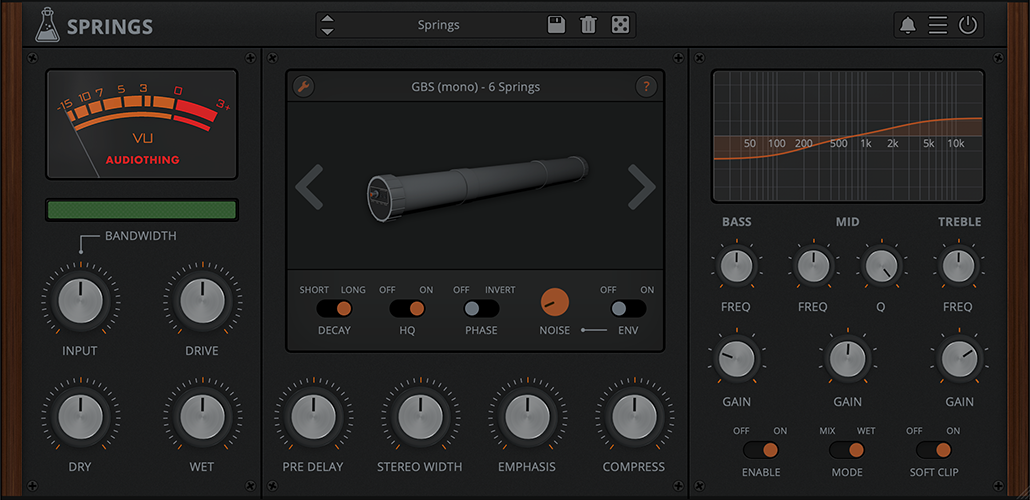The height and width of the screenshot is (500, 1030).
Task: Click the TREBLE FREQ knob
Action: pos(958,267)
